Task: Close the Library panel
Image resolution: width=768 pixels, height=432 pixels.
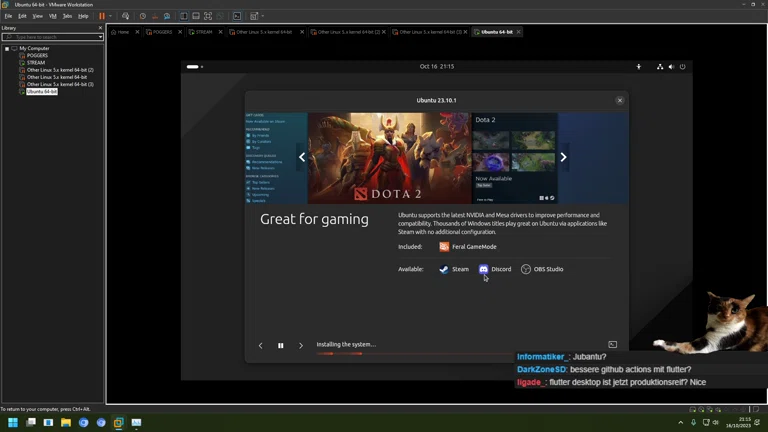Action: (100, 28)
